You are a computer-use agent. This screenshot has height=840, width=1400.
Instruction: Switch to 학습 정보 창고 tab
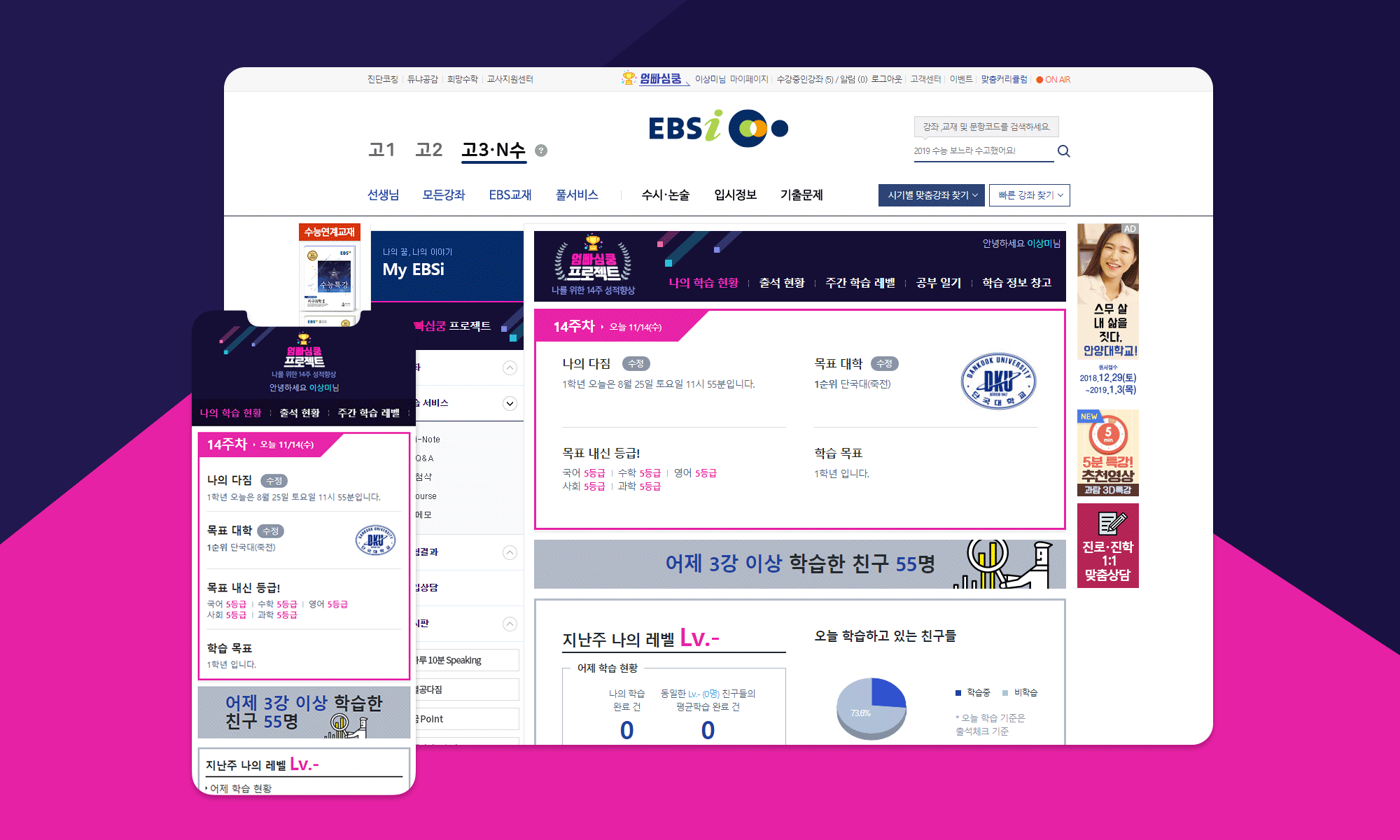(x=1017, y=283)
